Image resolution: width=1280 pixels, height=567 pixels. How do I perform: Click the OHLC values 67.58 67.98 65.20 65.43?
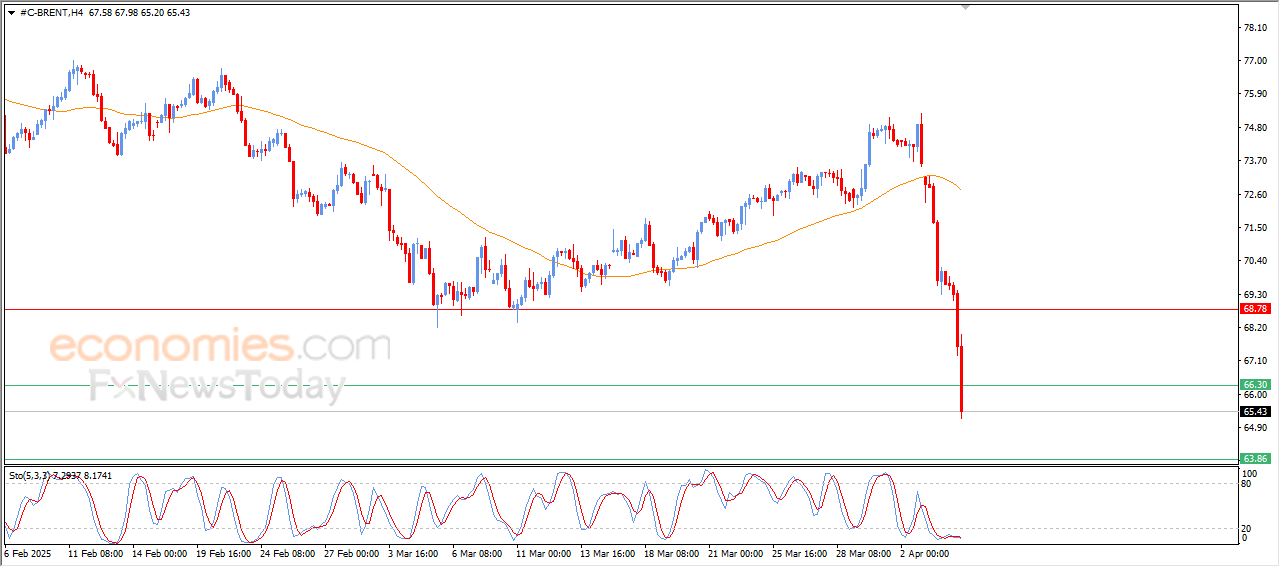[139, 13]
